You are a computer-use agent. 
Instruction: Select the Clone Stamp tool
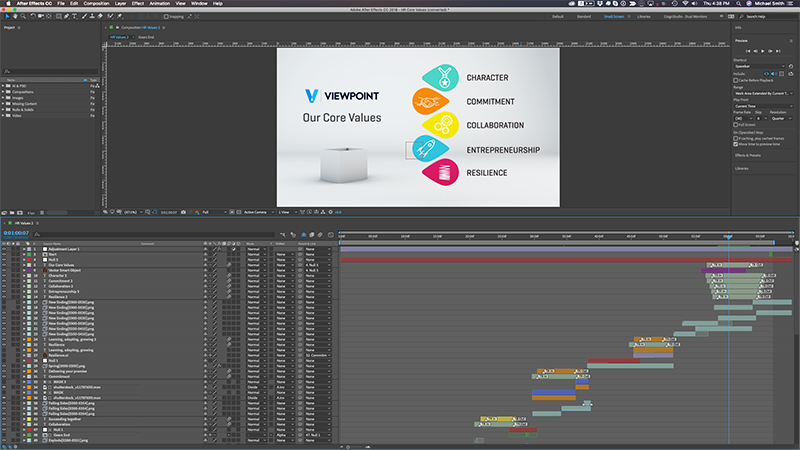pyautogui.click(x=92, y=16)
